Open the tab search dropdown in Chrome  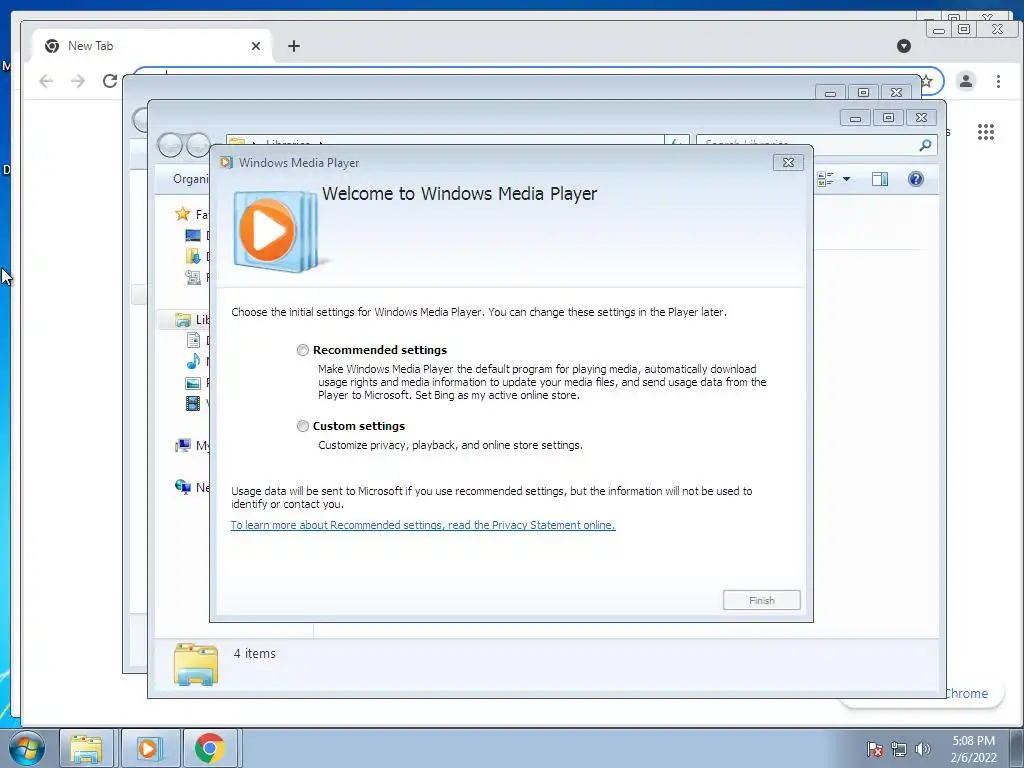click(x=904, y=46)
